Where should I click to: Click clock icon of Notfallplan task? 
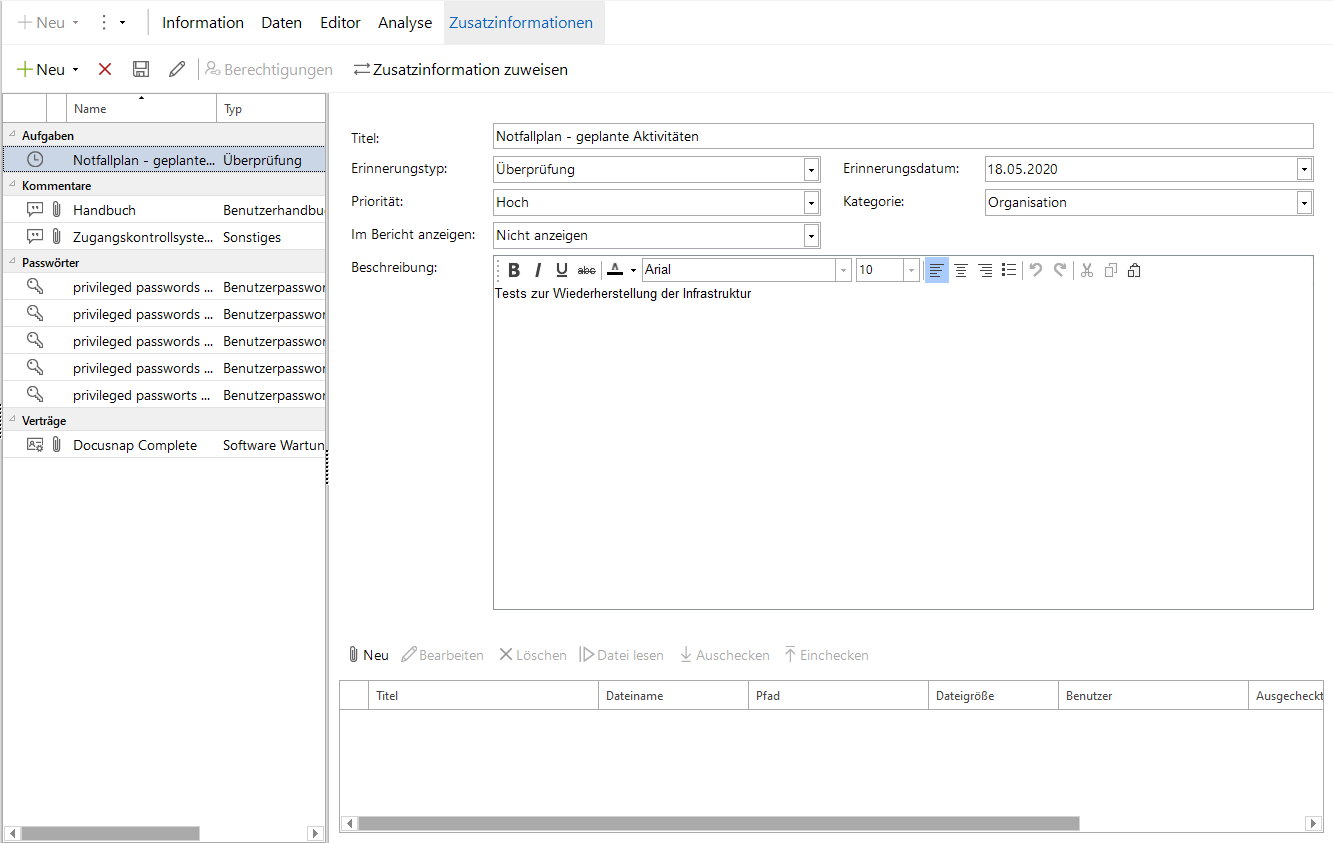35,159
